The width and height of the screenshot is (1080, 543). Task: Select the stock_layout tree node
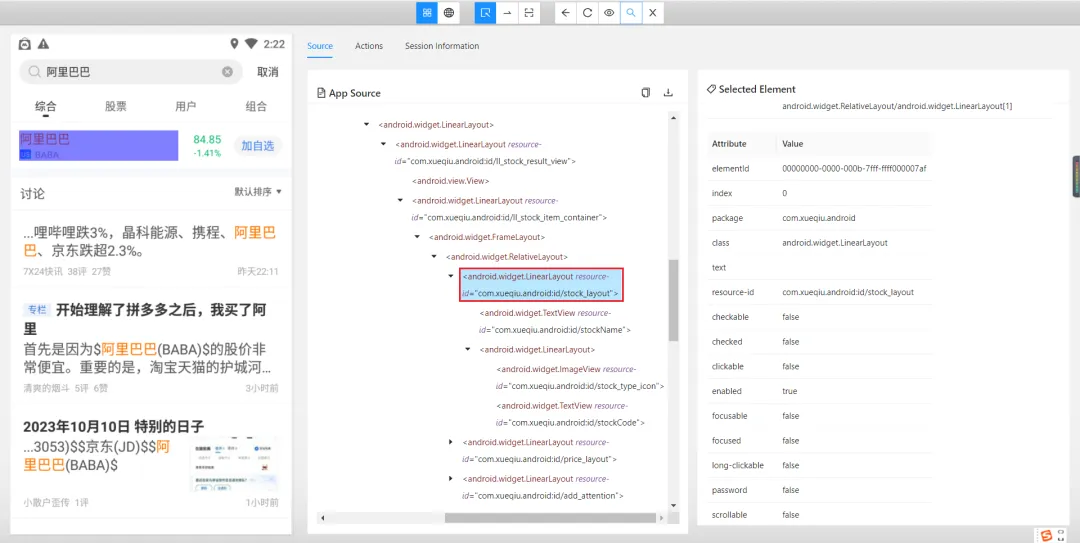pos(541,285)
